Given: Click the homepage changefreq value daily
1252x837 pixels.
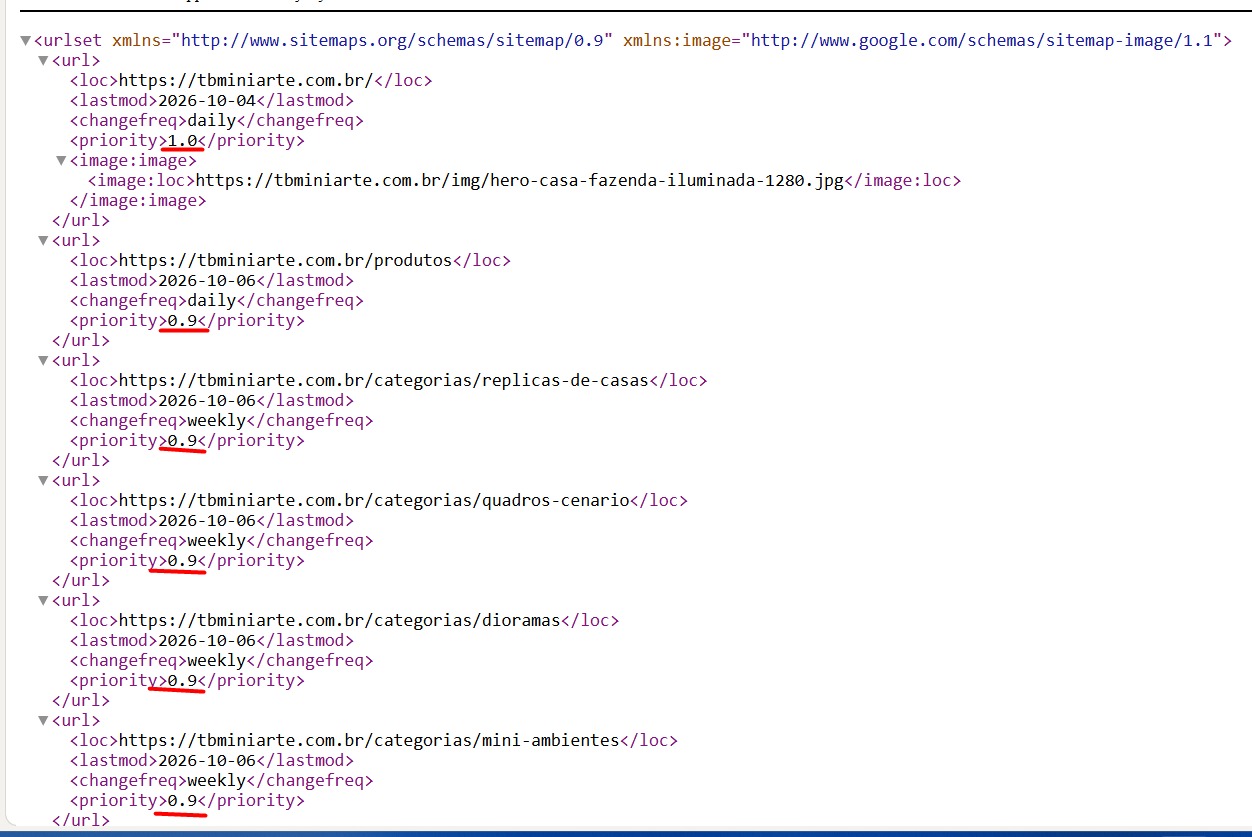Looking at the screenshot, I should [212, 120].
